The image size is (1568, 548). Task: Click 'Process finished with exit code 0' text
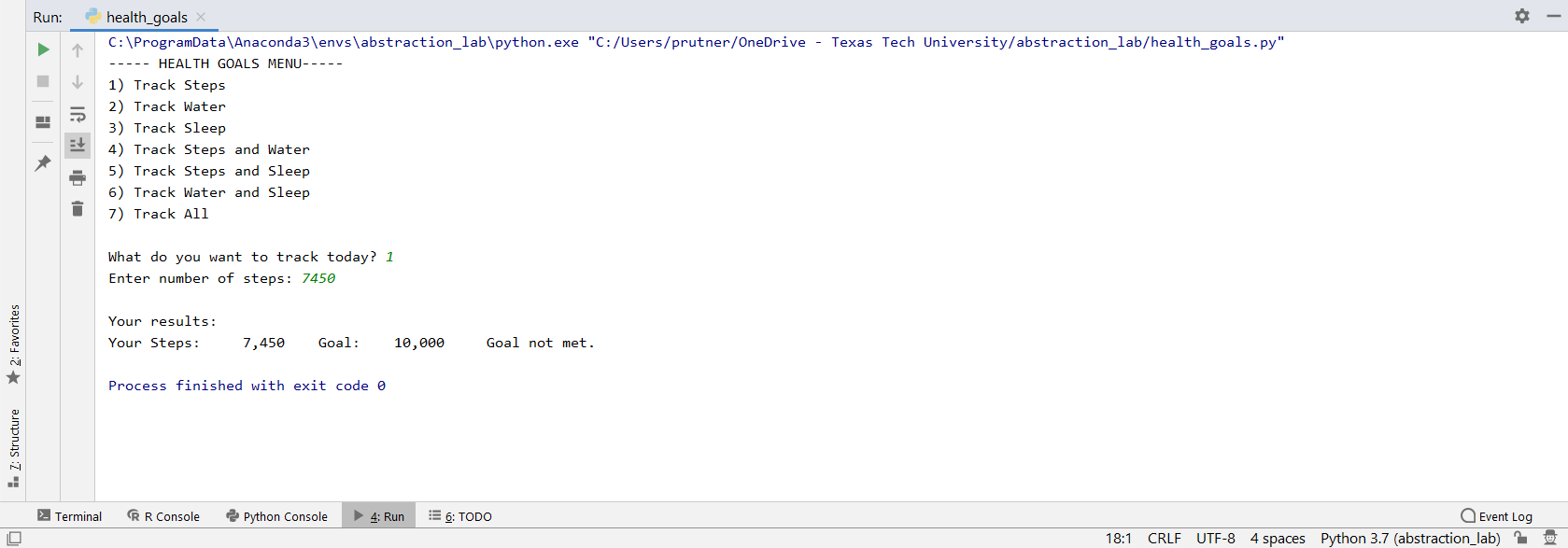[247, 386]
